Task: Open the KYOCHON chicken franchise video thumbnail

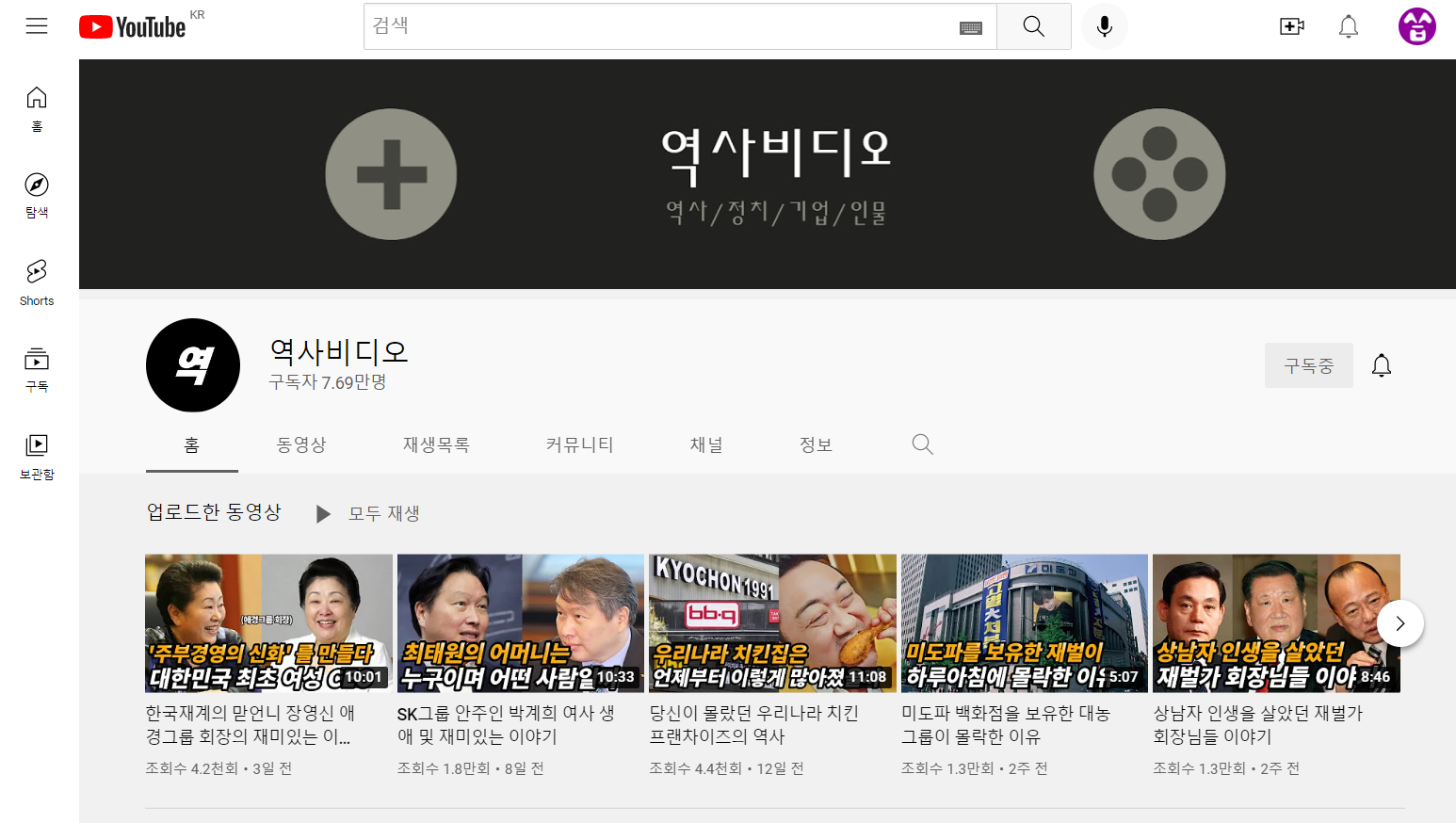Action: [x=772, y=623]
